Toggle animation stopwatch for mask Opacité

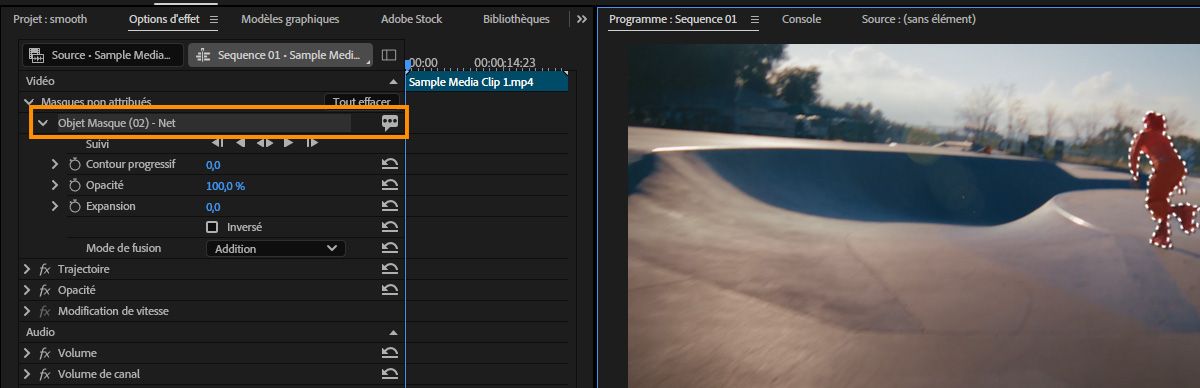pos(74,186)
